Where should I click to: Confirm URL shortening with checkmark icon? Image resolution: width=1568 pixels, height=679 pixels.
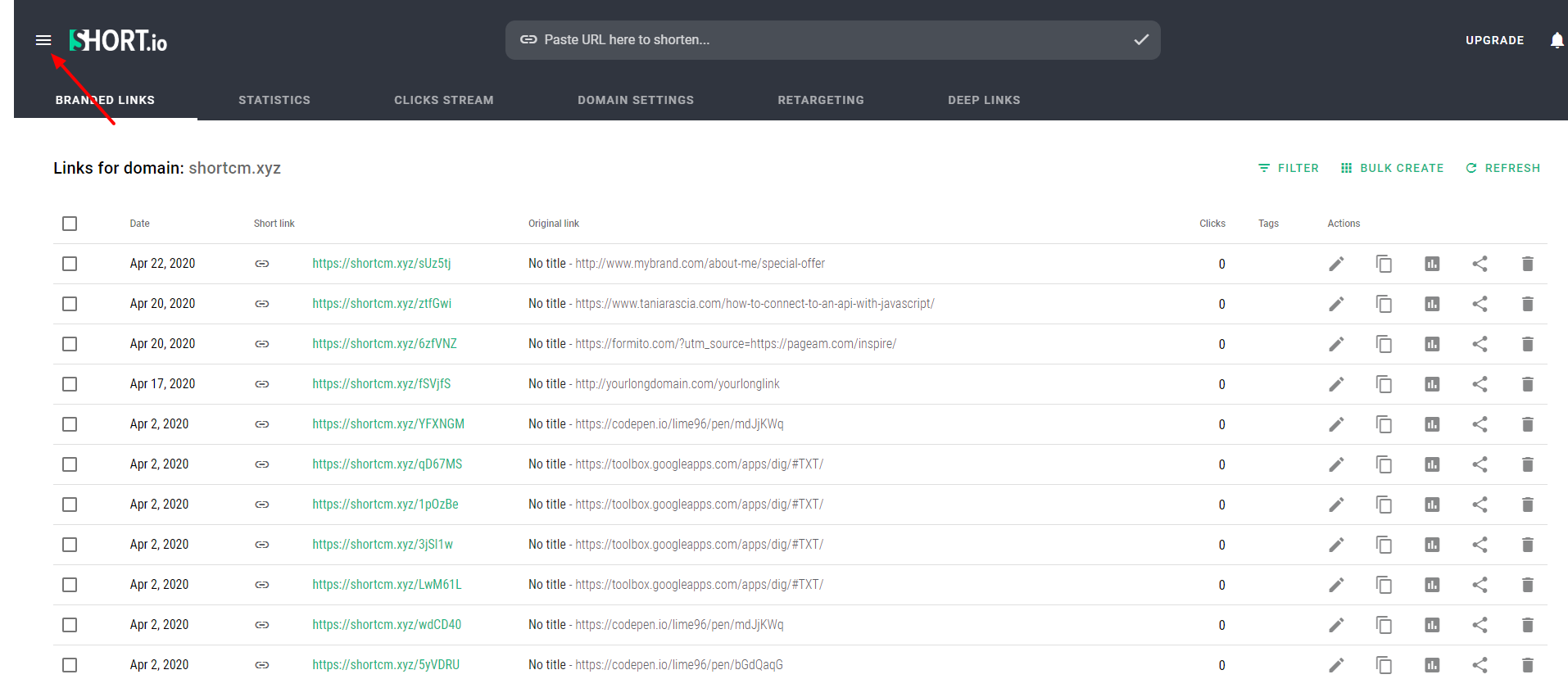click(1141, 39)
